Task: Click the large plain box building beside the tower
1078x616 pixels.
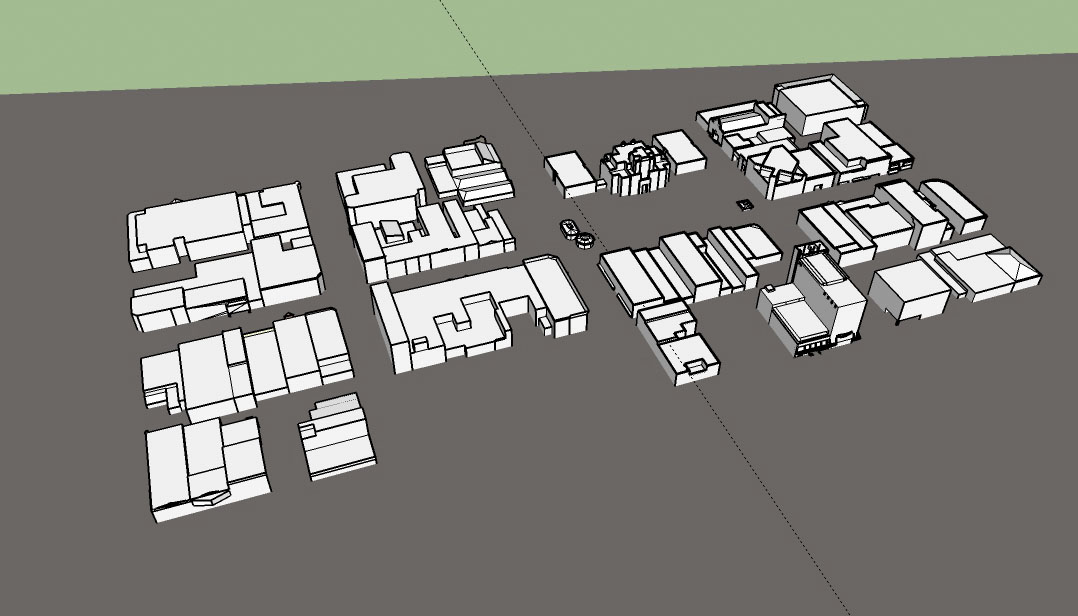Action: (x=908, y=292)
